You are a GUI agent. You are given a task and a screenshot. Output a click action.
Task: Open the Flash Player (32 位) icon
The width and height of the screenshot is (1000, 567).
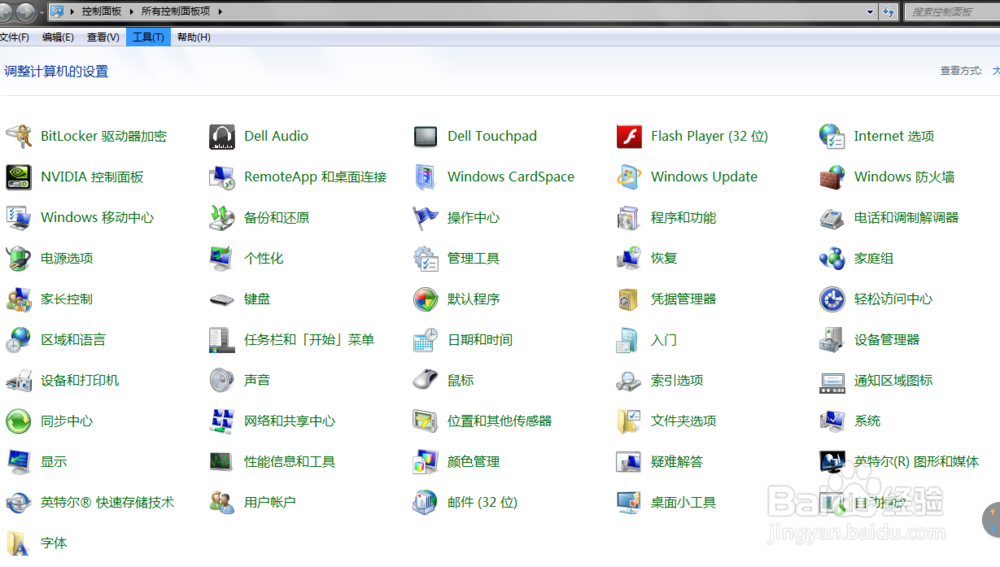[x=629, y=136]
